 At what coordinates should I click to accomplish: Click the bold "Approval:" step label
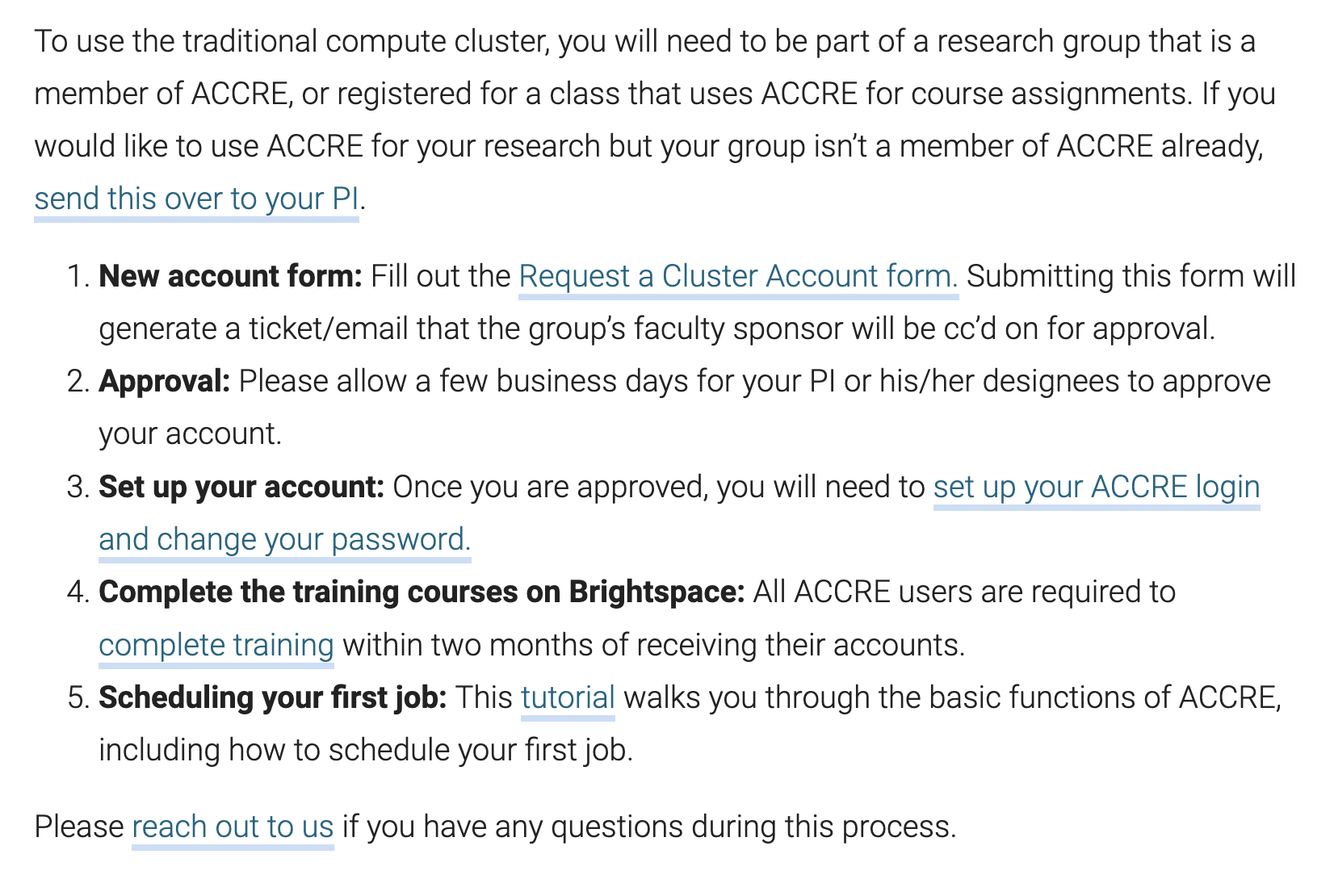coord(165,381)
